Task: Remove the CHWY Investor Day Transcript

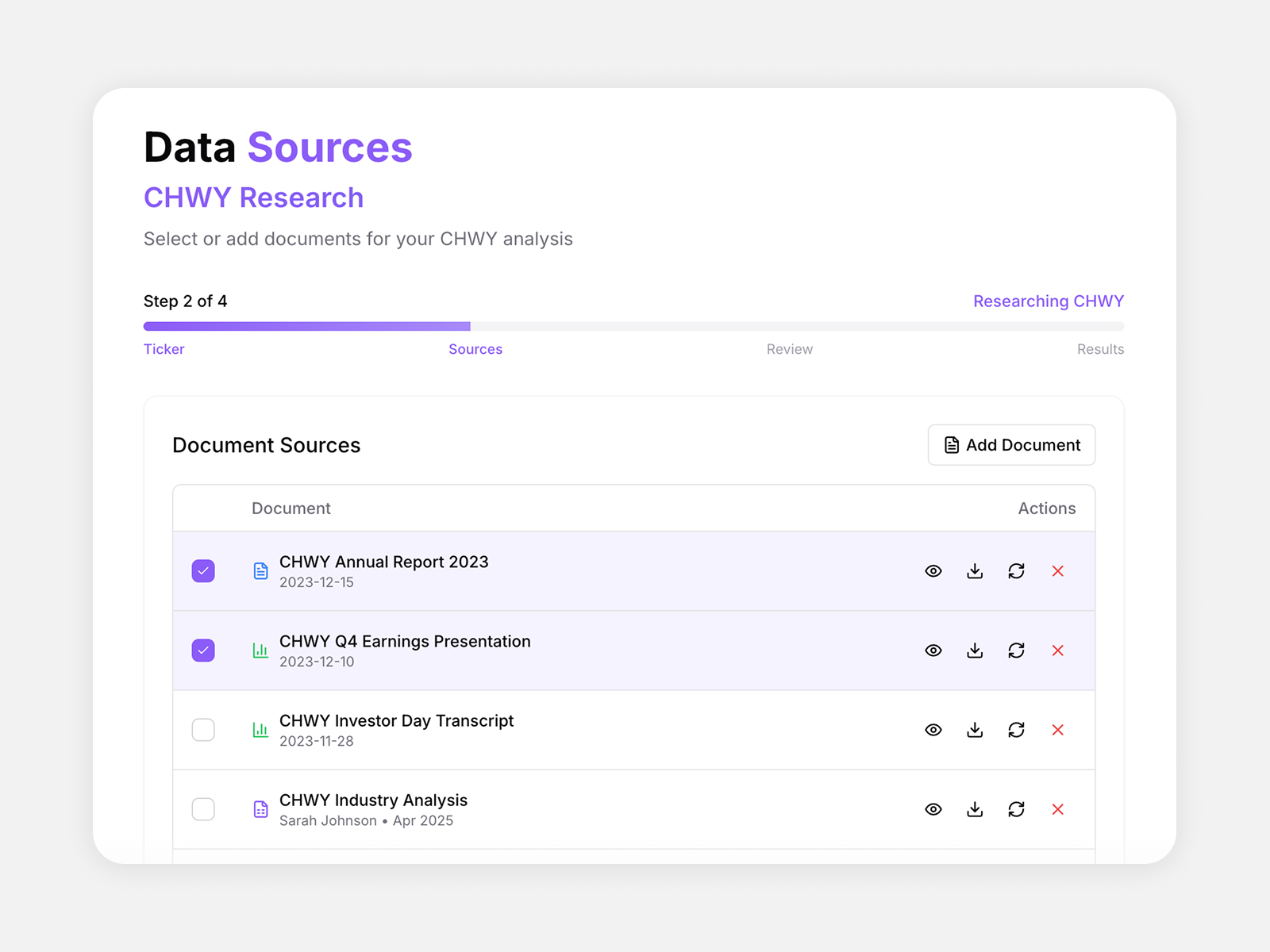Action: click(x=1057, y=730)
